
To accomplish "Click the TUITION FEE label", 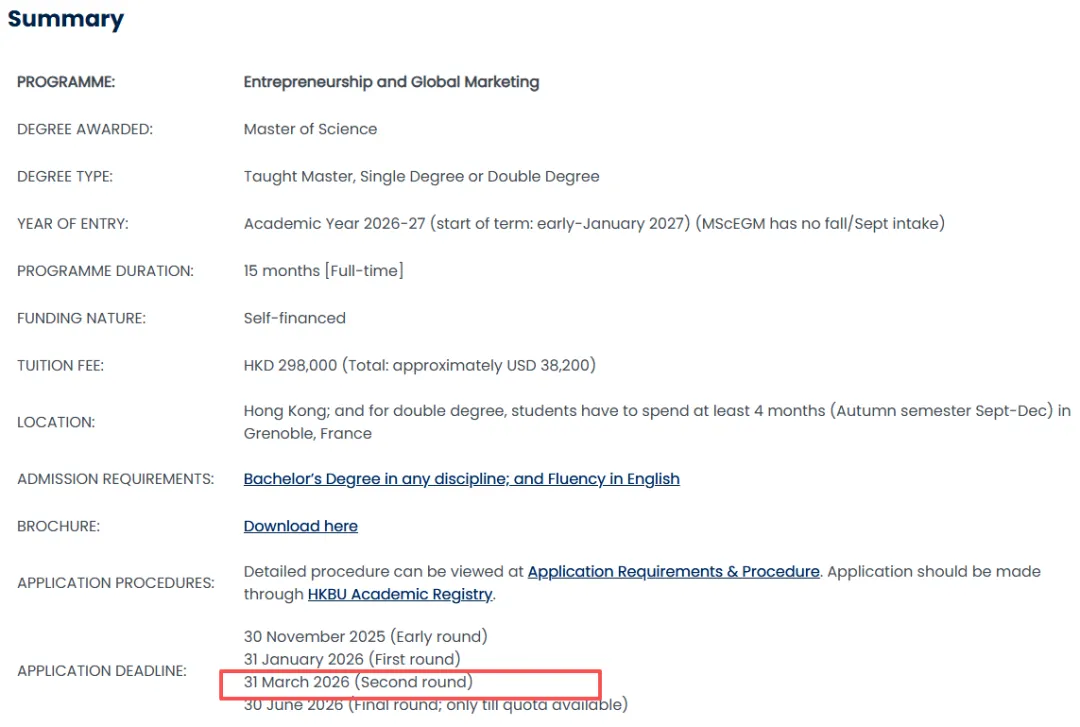I will pyautogui.click(x=60, y=366).
